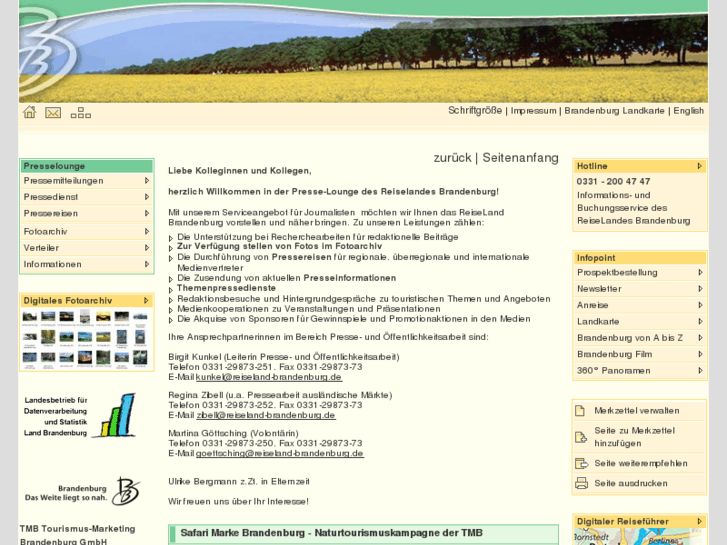Click the Presselounge menu header
727x545 pixels.
[87, 166]
